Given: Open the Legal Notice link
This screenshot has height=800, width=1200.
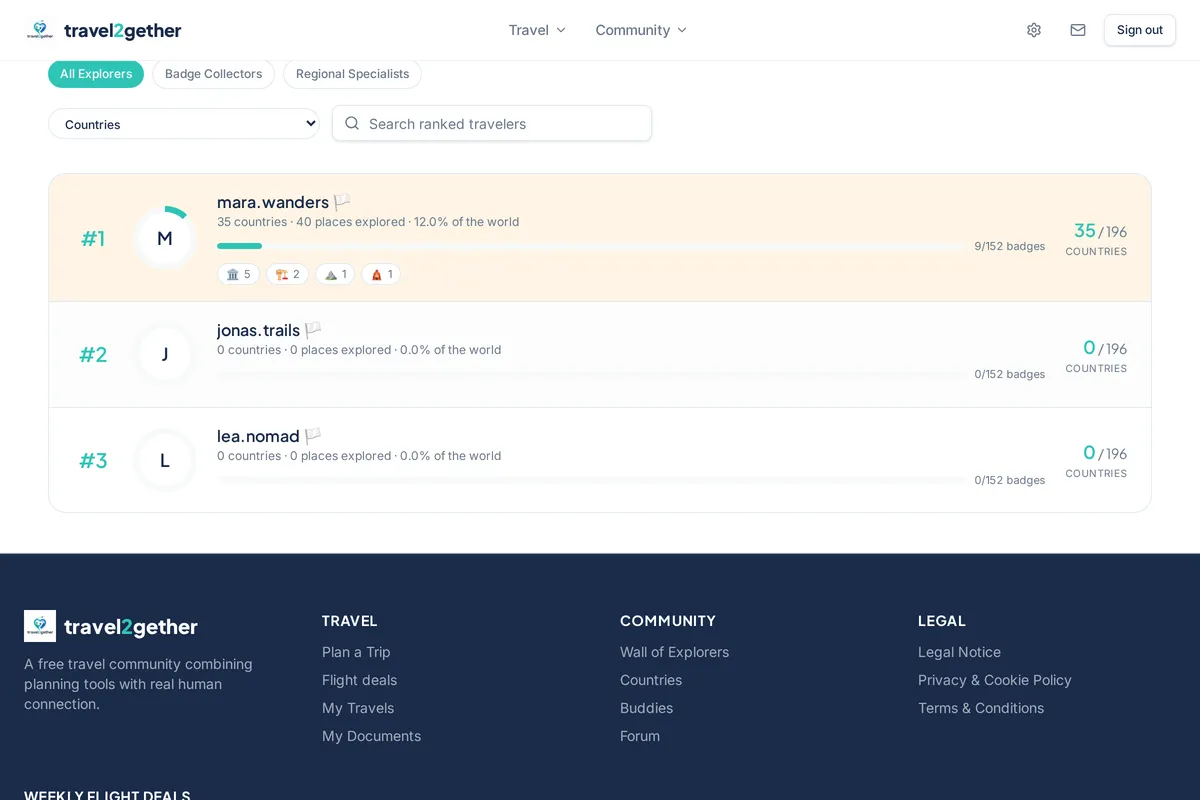Looking at the screenshot, I should click(959, 652).
